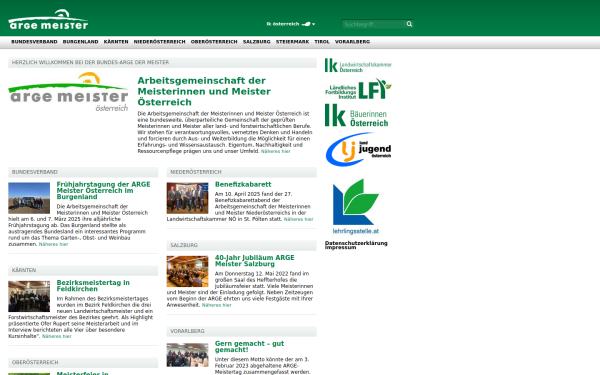Click the Niederösterreich section header
This screenshot has height=375, width=600.
[x=242, y=172]
